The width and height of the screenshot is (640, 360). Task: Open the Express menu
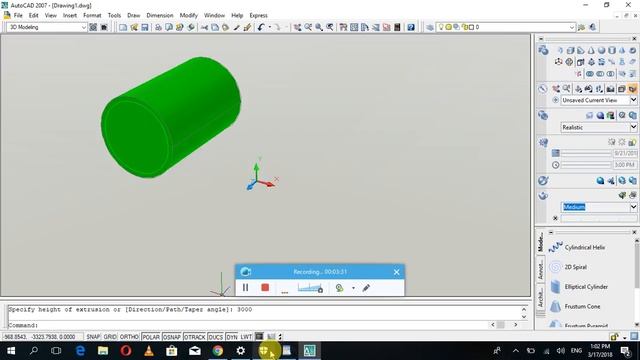[258, 15]
